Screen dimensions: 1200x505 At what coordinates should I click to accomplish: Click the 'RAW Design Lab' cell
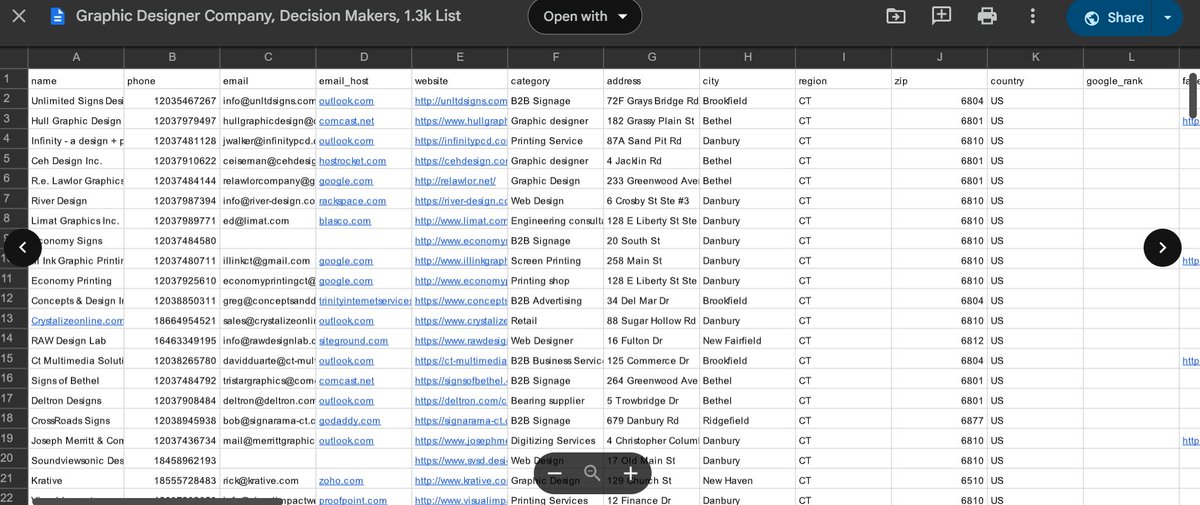click(x=76, y=341)
